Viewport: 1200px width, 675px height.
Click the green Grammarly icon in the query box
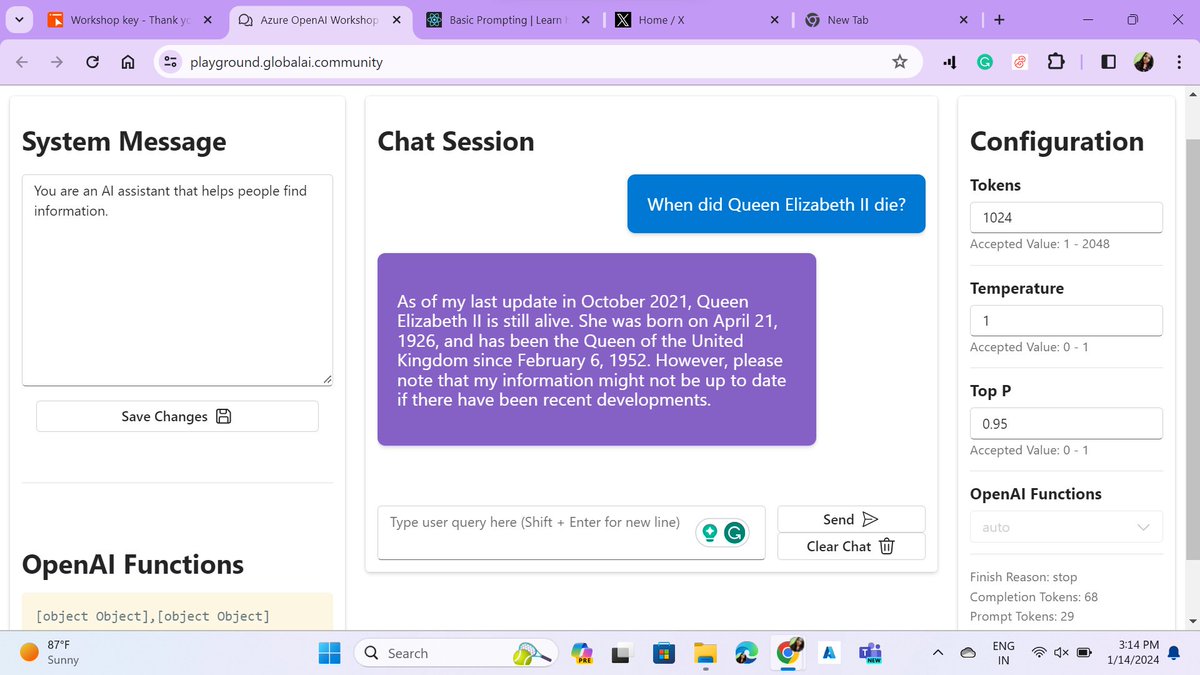coord(735,533)
